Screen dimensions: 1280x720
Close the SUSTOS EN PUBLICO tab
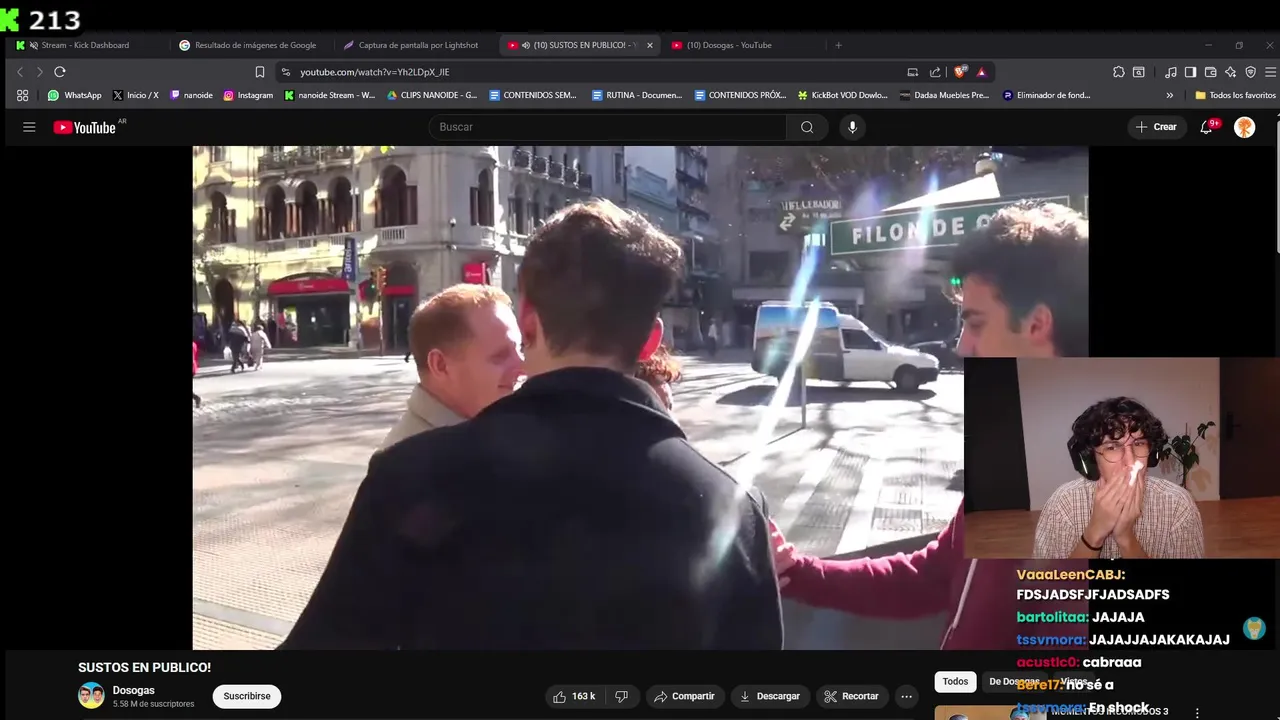click(649, 45)
